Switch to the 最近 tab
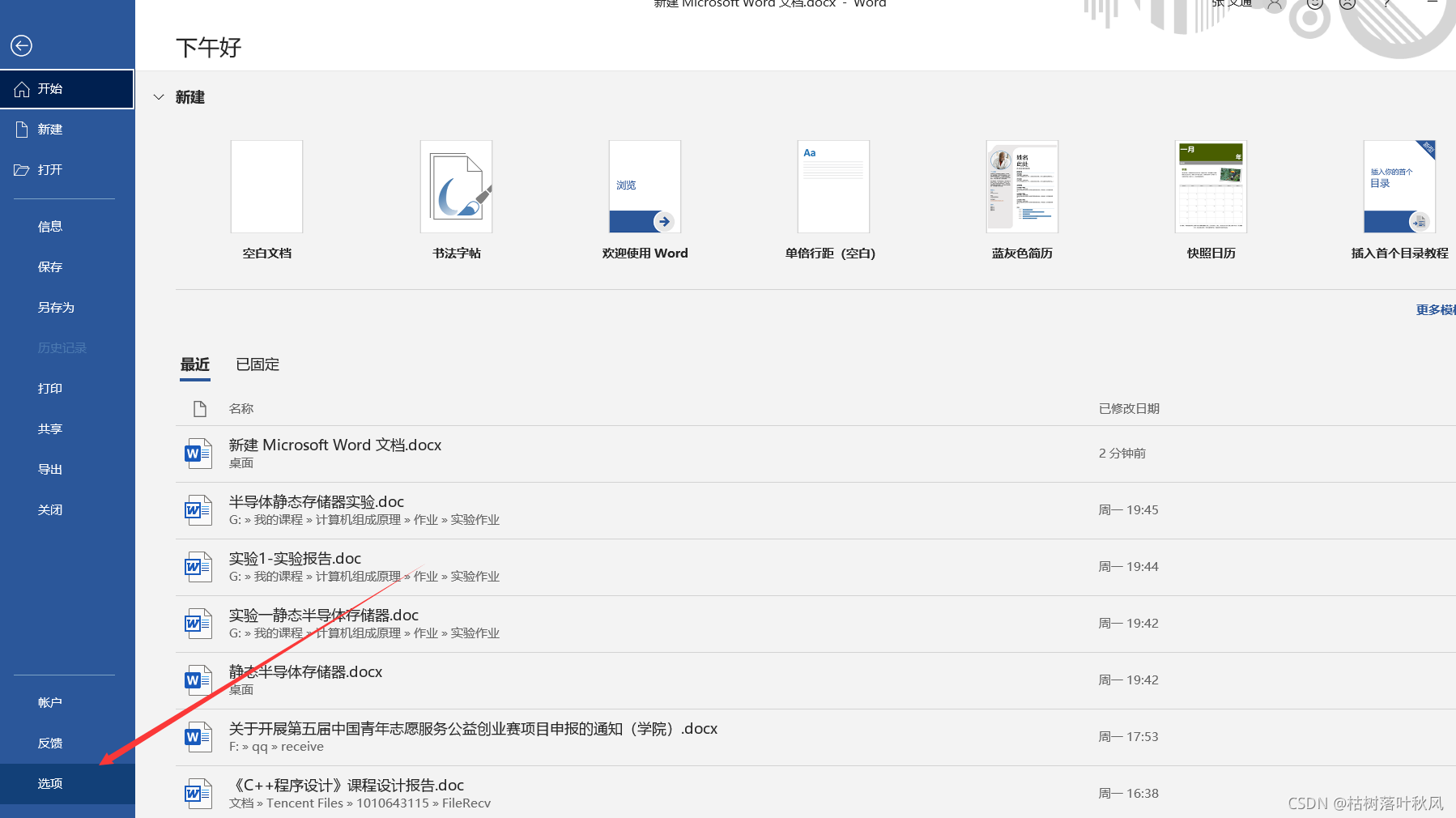1456x818 pixels. (195, 364)
